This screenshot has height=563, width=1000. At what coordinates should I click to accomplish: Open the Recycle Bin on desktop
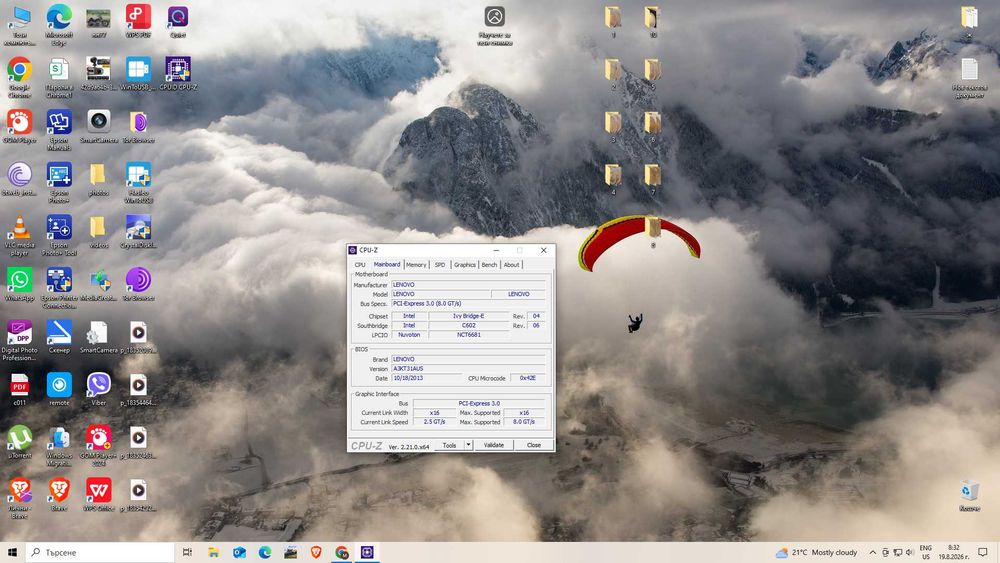tap(969, 496)
